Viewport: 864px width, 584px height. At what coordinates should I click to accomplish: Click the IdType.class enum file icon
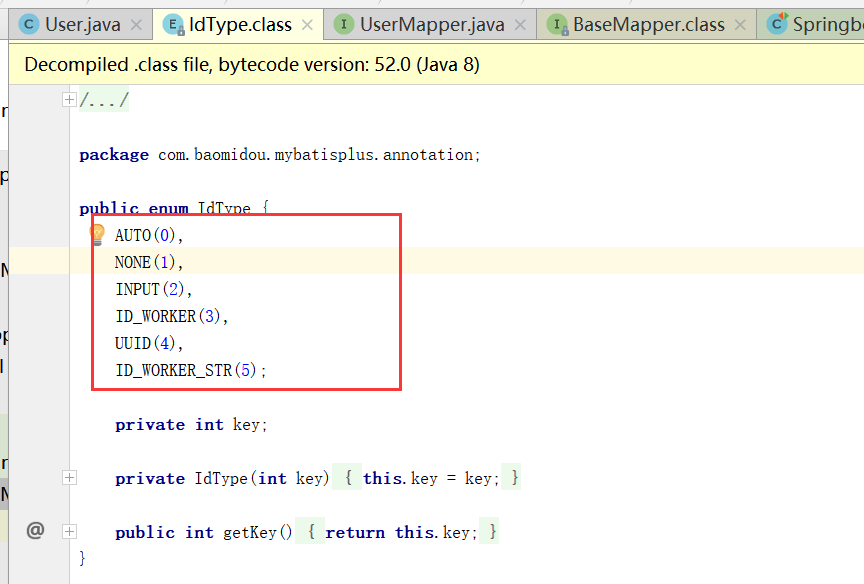click(174, 24)
